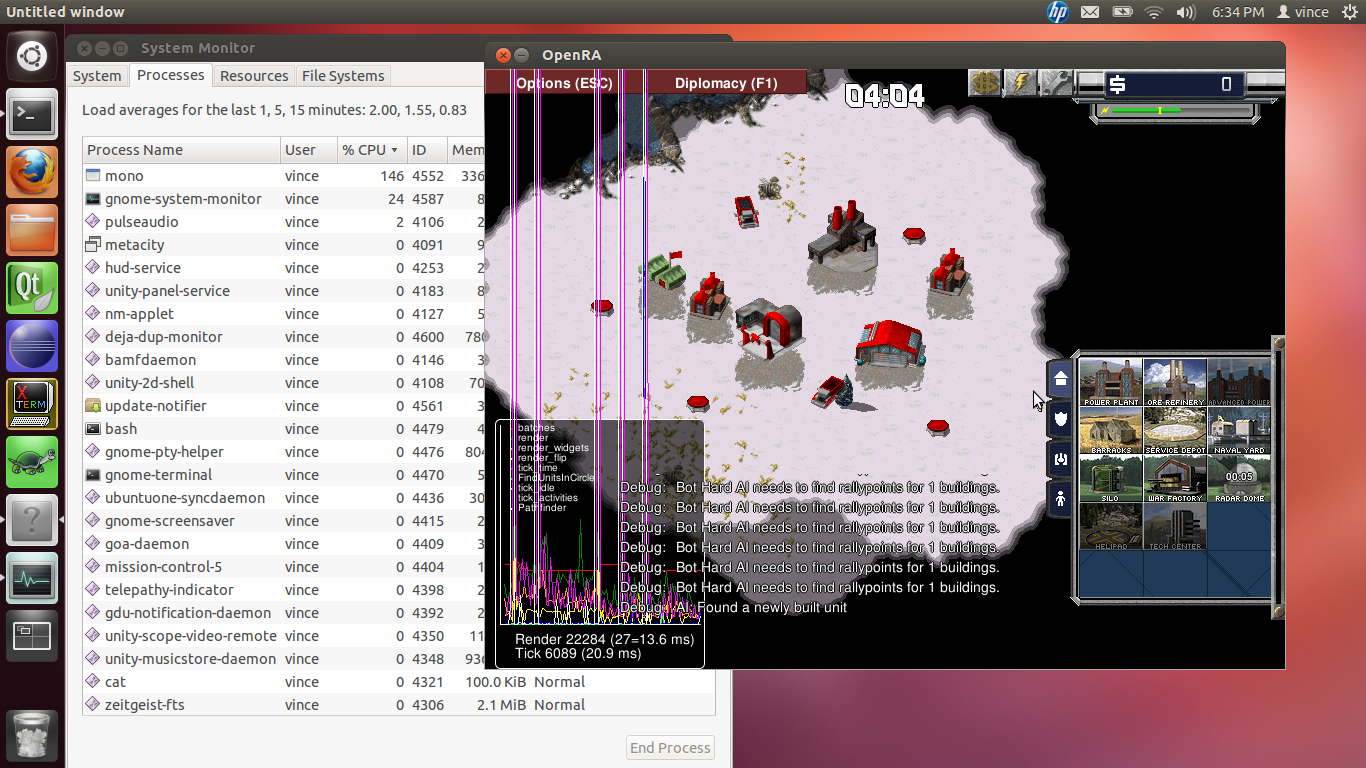The width and height of the screenshot is (1366, 768).
Task: Launch Qt Creator from the launcher
Action: [x=32, y=288]
